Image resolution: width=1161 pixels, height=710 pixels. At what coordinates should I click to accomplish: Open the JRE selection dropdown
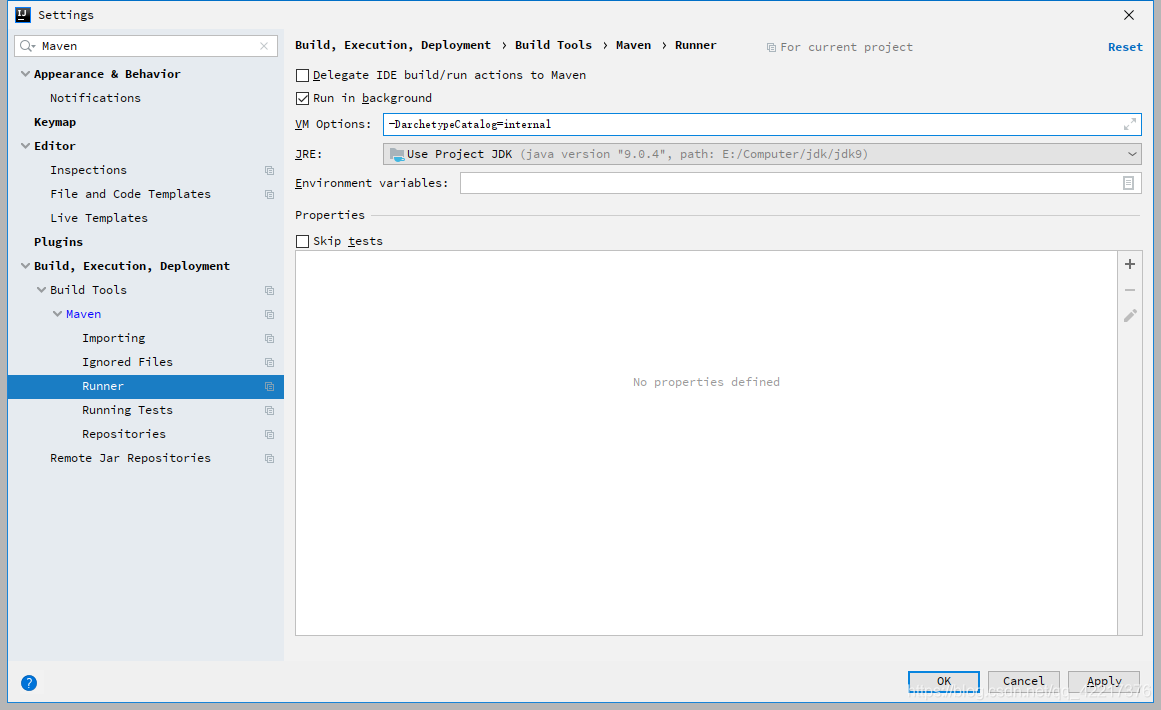tap(1132, 154)
